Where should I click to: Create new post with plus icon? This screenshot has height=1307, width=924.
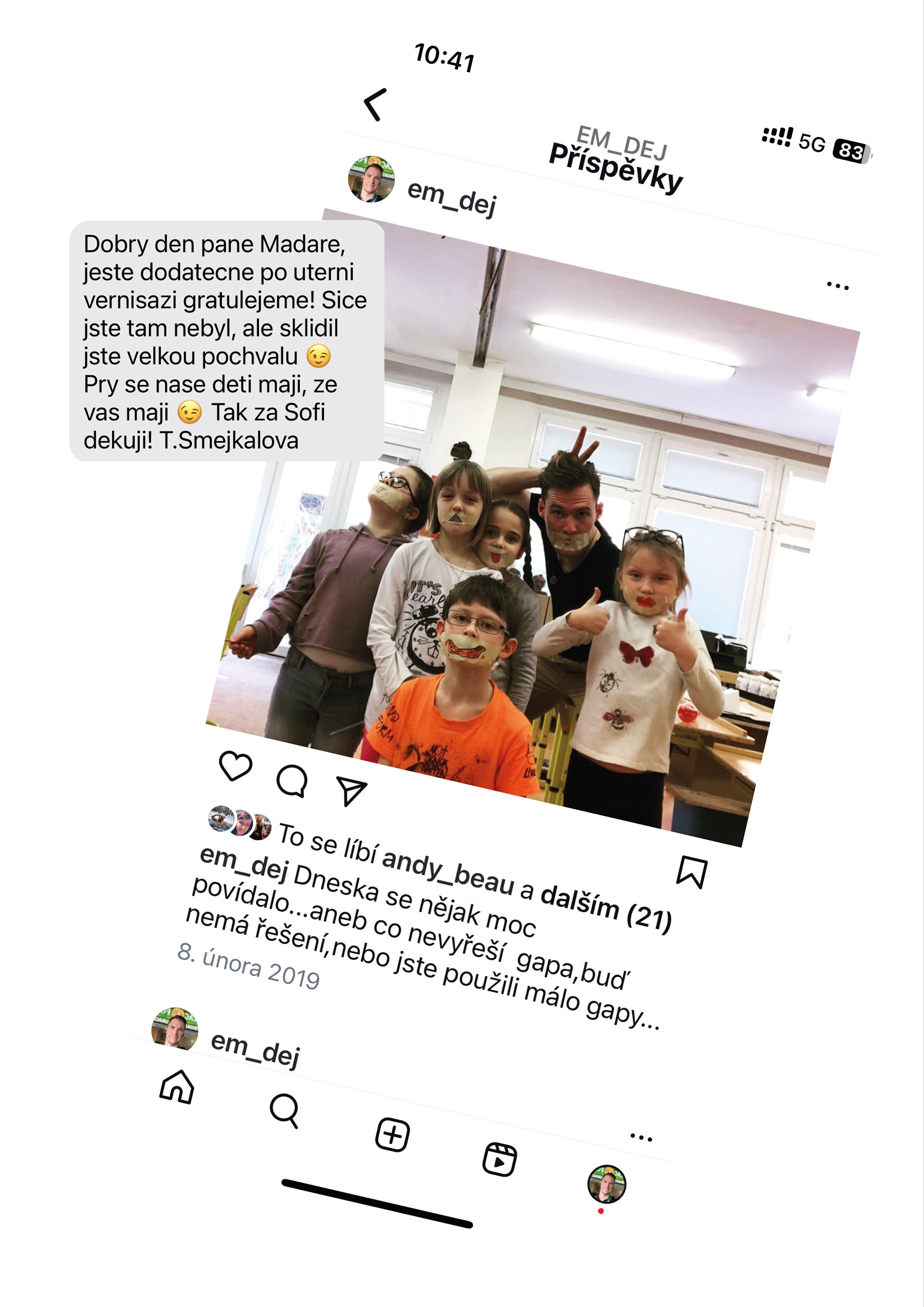[392, 1135]
